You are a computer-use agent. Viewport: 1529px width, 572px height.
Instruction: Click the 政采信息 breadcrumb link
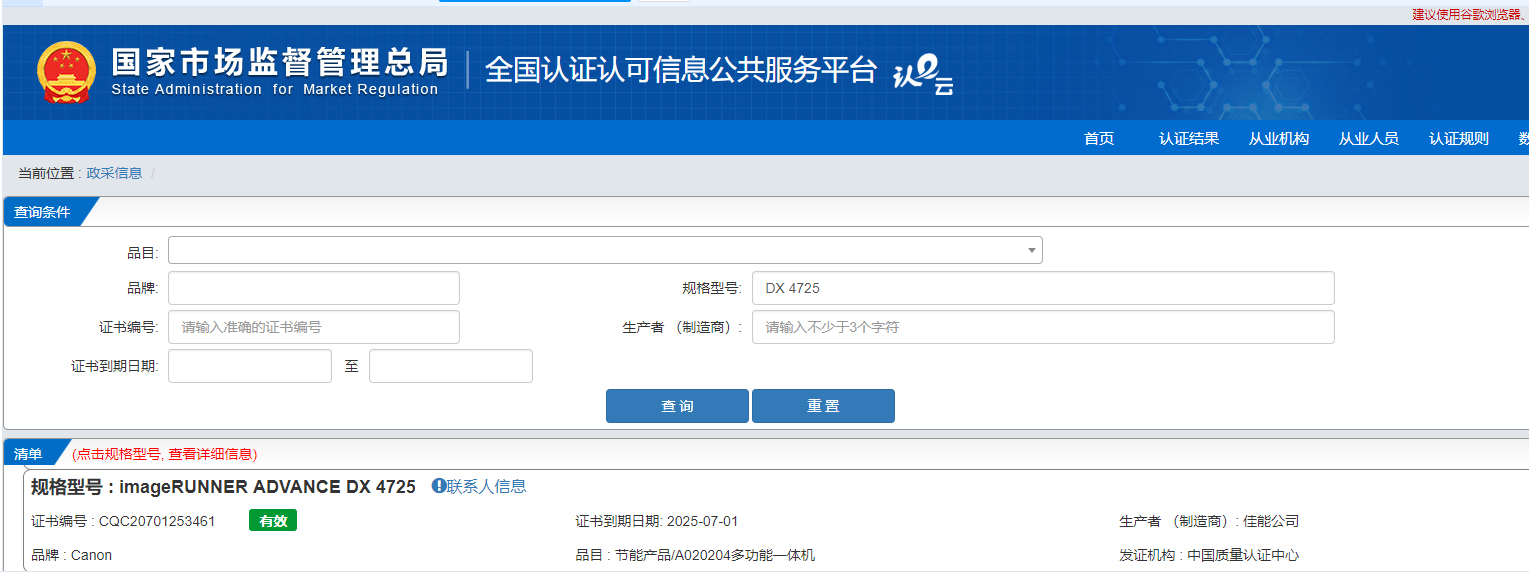(x=114, y=173)
